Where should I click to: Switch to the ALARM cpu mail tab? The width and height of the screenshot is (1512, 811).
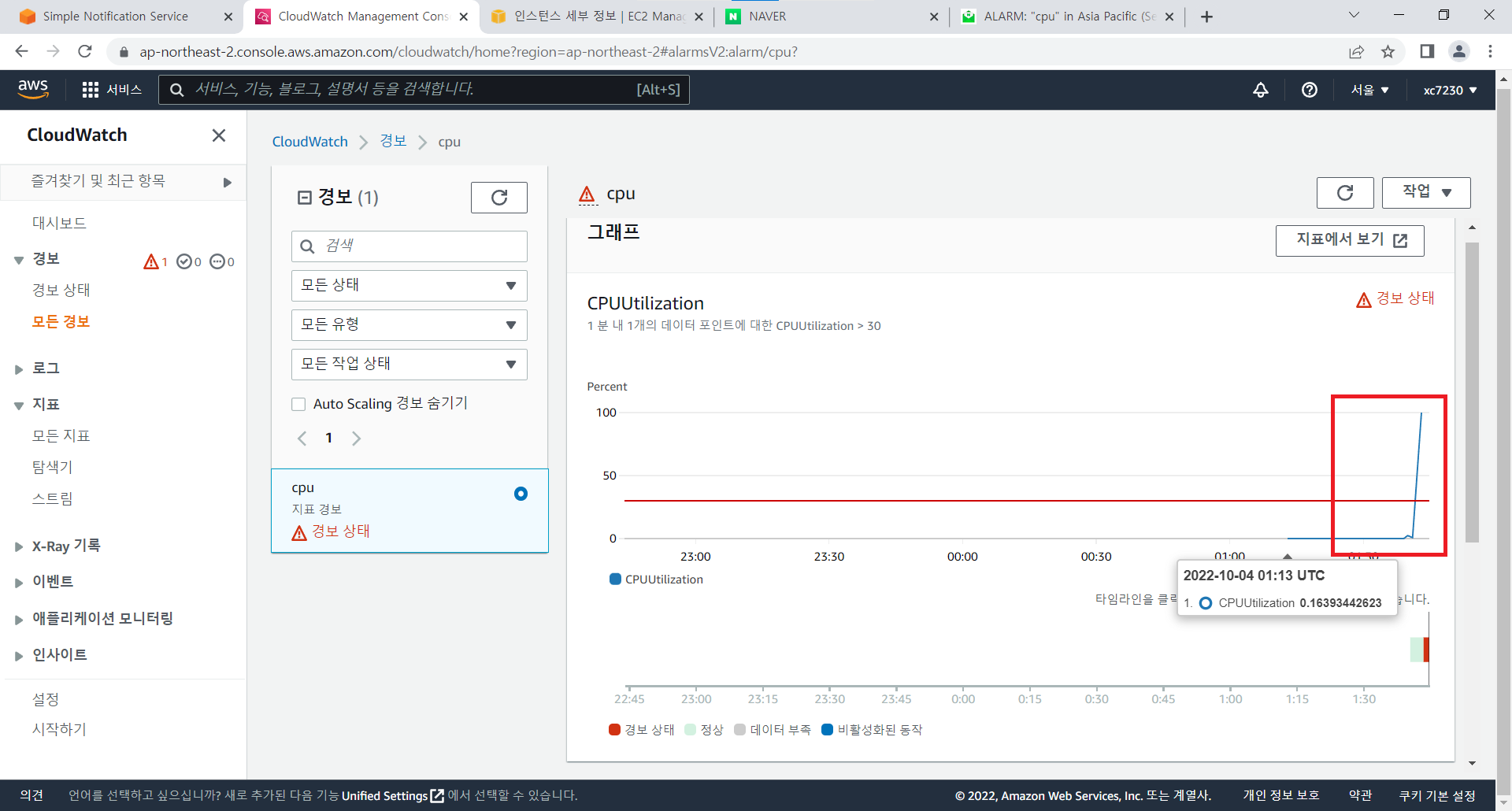(x=1066, y=17)
